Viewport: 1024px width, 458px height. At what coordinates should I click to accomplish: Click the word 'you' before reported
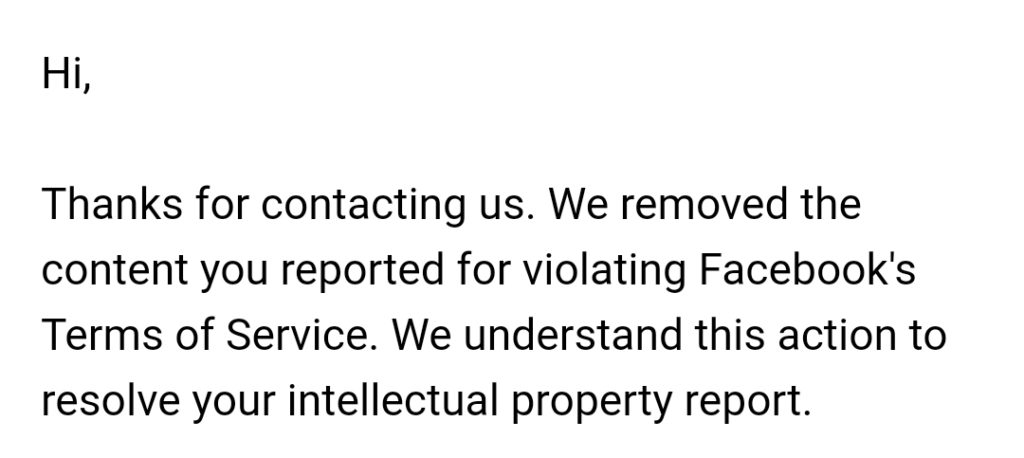coord(234,274)
